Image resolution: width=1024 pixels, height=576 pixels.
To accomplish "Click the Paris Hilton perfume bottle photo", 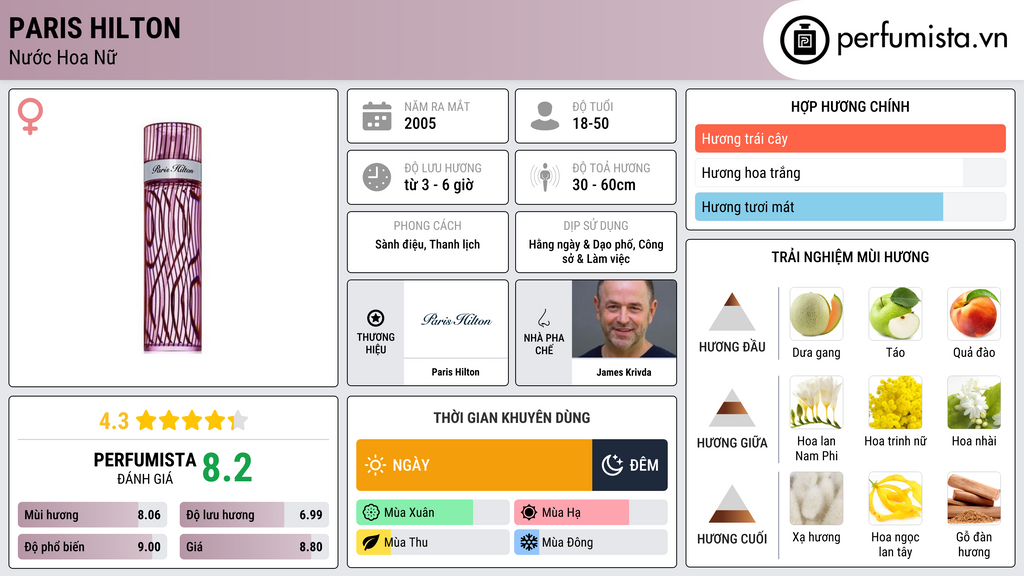I will pos(172,238).
